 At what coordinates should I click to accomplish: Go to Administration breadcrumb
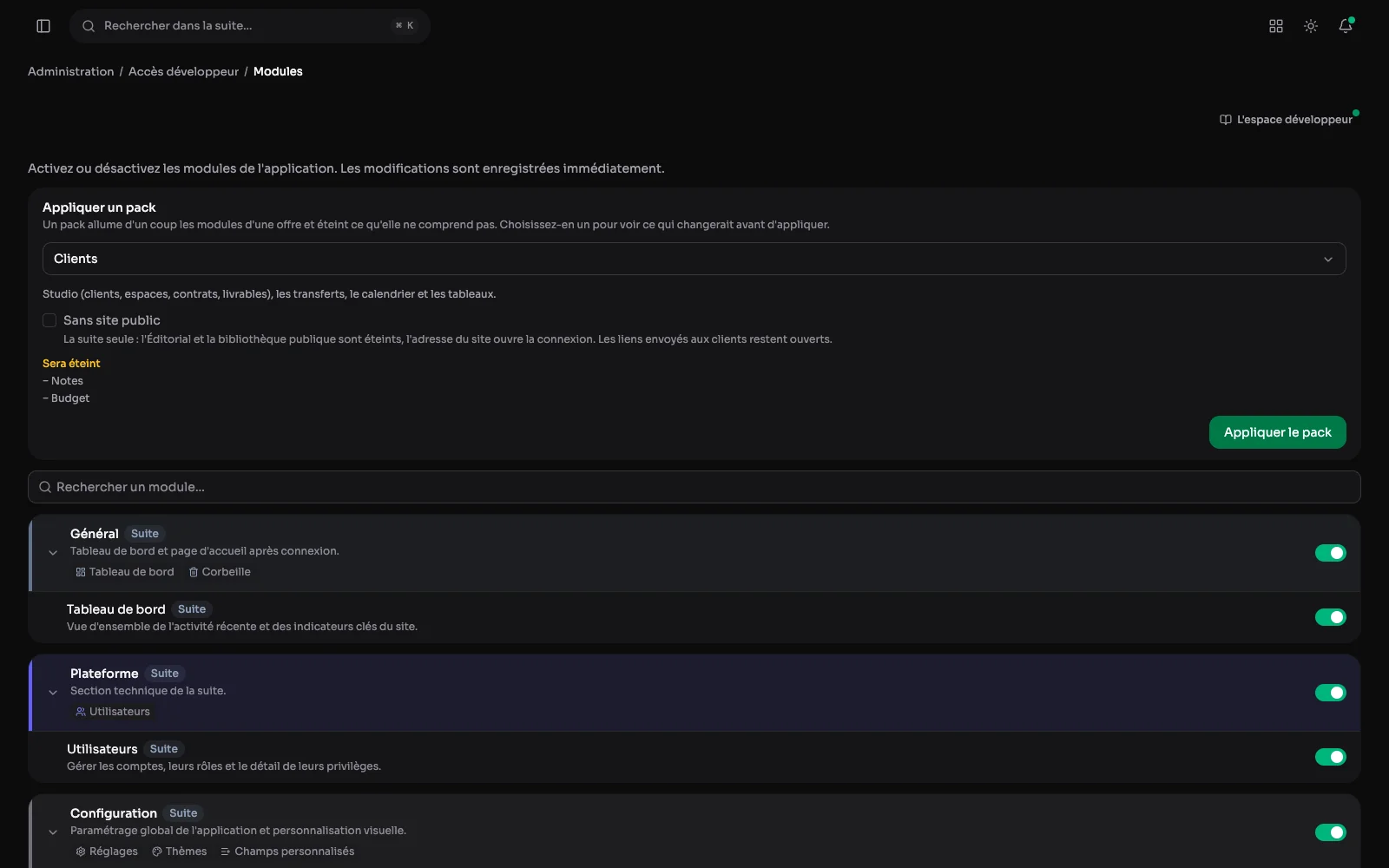(70, 71)
